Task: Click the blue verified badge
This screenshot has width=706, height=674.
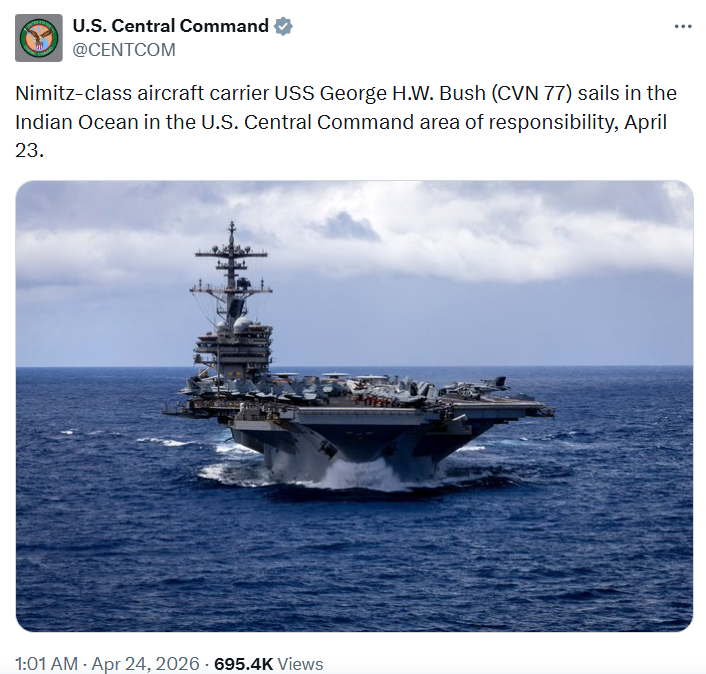Action: [284, 27]
